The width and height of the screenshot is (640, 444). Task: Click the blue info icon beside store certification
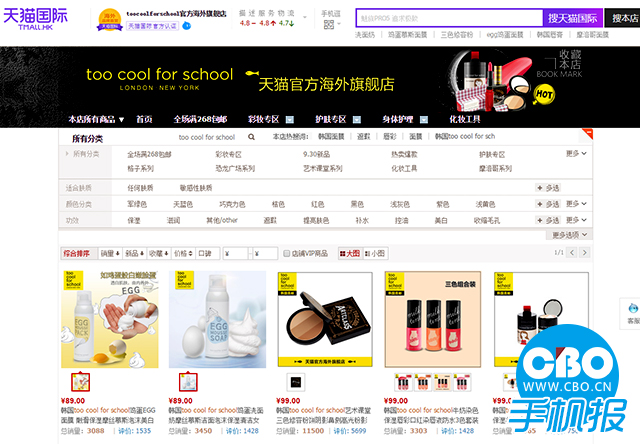coord(187,26)
